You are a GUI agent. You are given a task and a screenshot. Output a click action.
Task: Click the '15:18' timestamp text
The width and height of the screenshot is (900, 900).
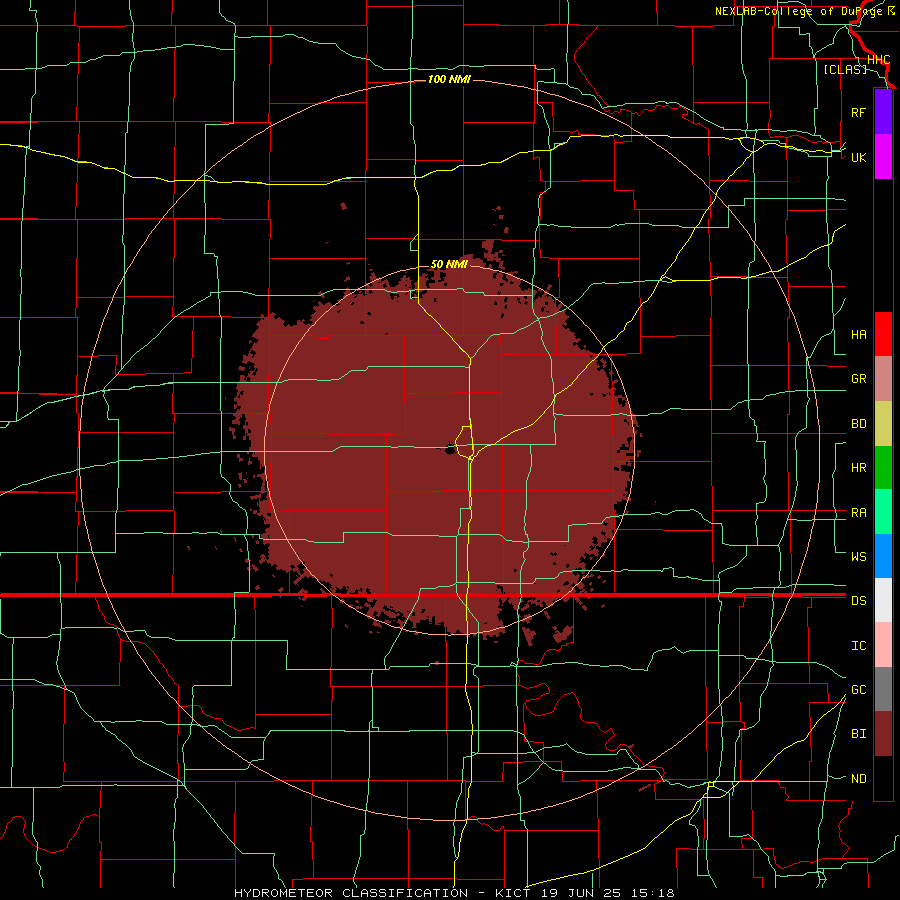point(653,893)
